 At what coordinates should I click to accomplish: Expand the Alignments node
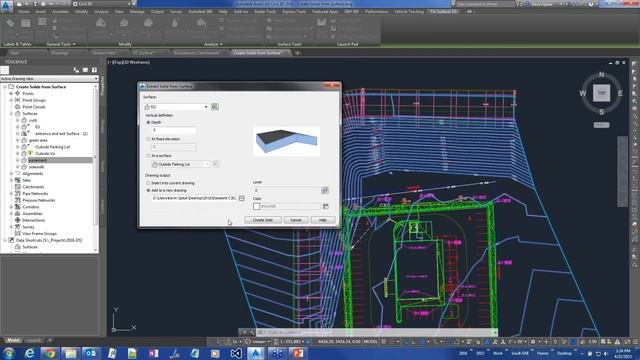pyautogui.click(x=11, y=173)
